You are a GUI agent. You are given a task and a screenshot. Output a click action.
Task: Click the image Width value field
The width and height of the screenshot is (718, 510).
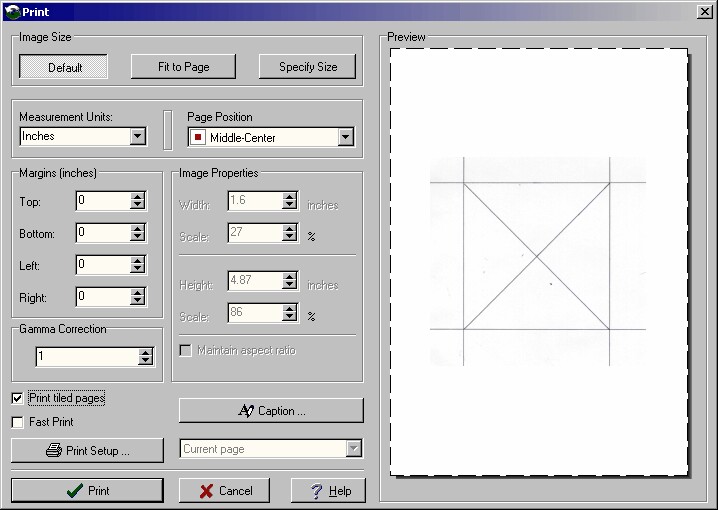255,201
